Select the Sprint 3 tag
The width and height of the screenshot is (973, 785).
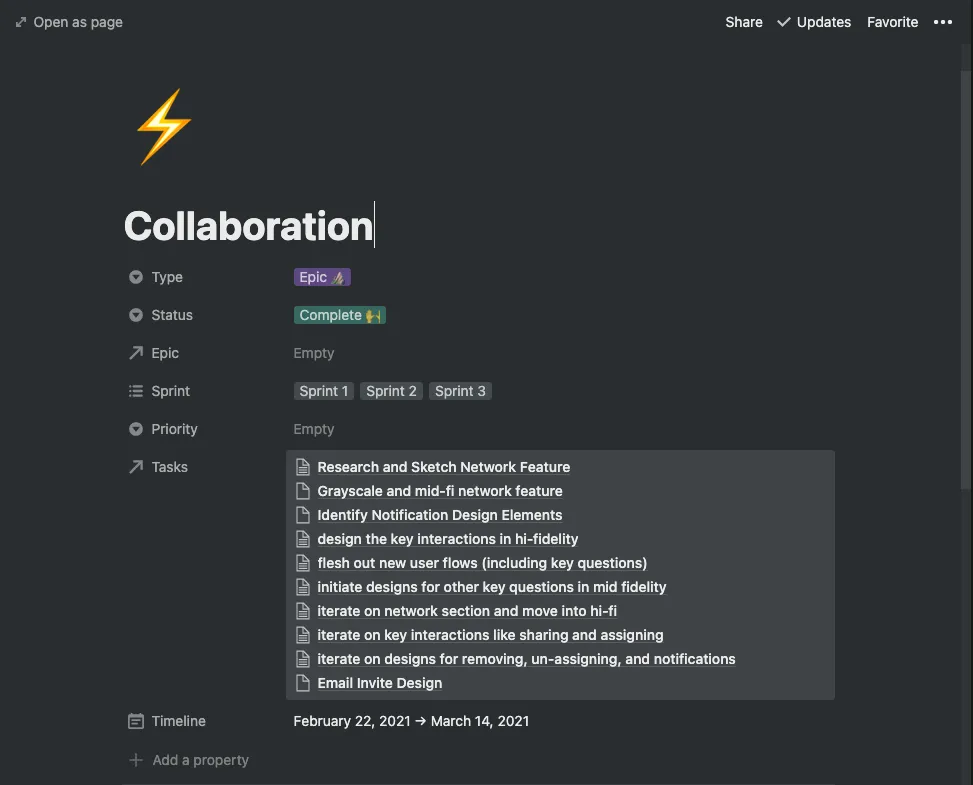point(460,391)
